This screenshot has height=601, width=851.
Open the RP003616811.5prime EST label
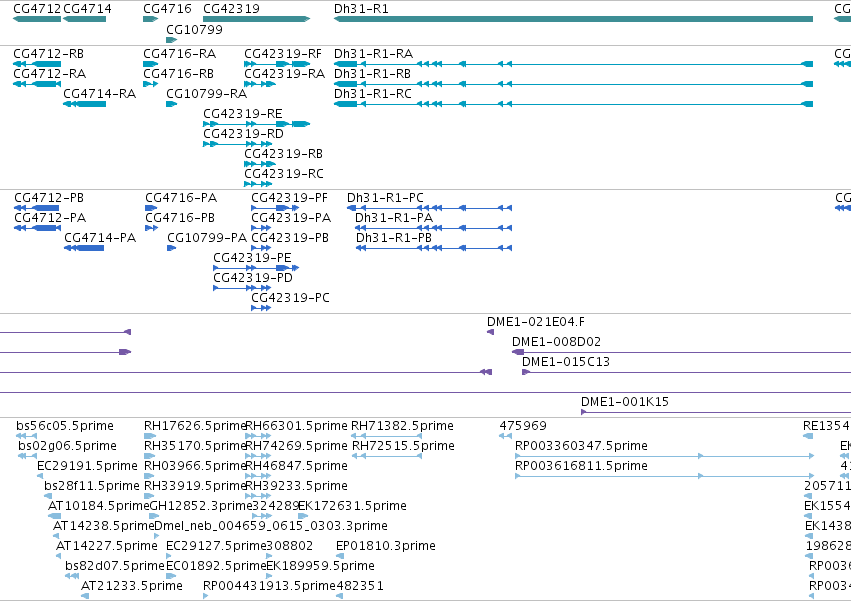pos(581,466)
